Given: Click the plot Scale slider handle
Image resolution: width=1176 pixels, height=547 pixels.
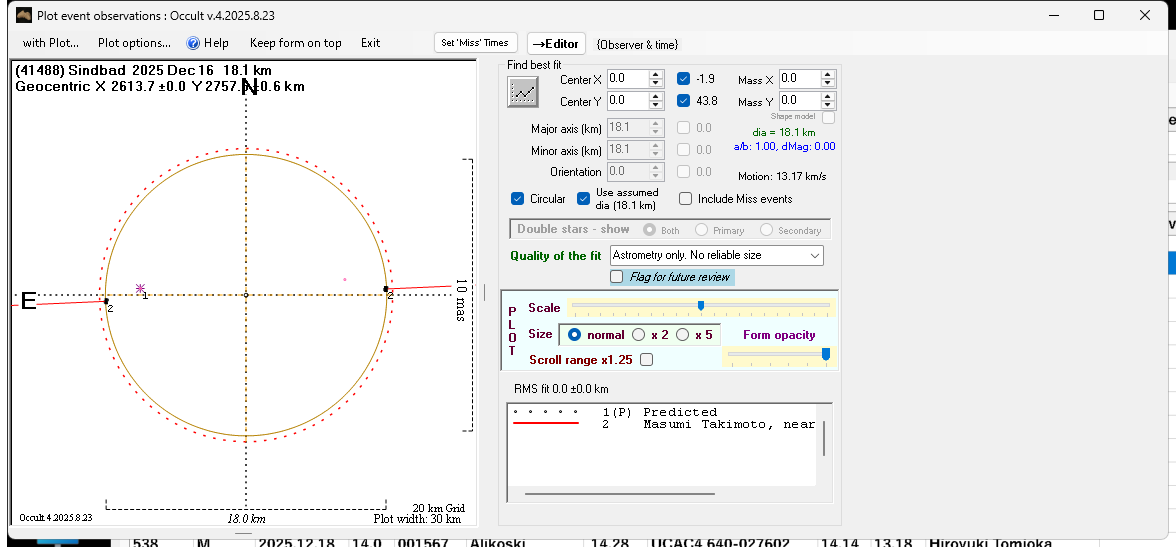Looking at the screenshot, I should pyautogui.click(x=700, y=305).
